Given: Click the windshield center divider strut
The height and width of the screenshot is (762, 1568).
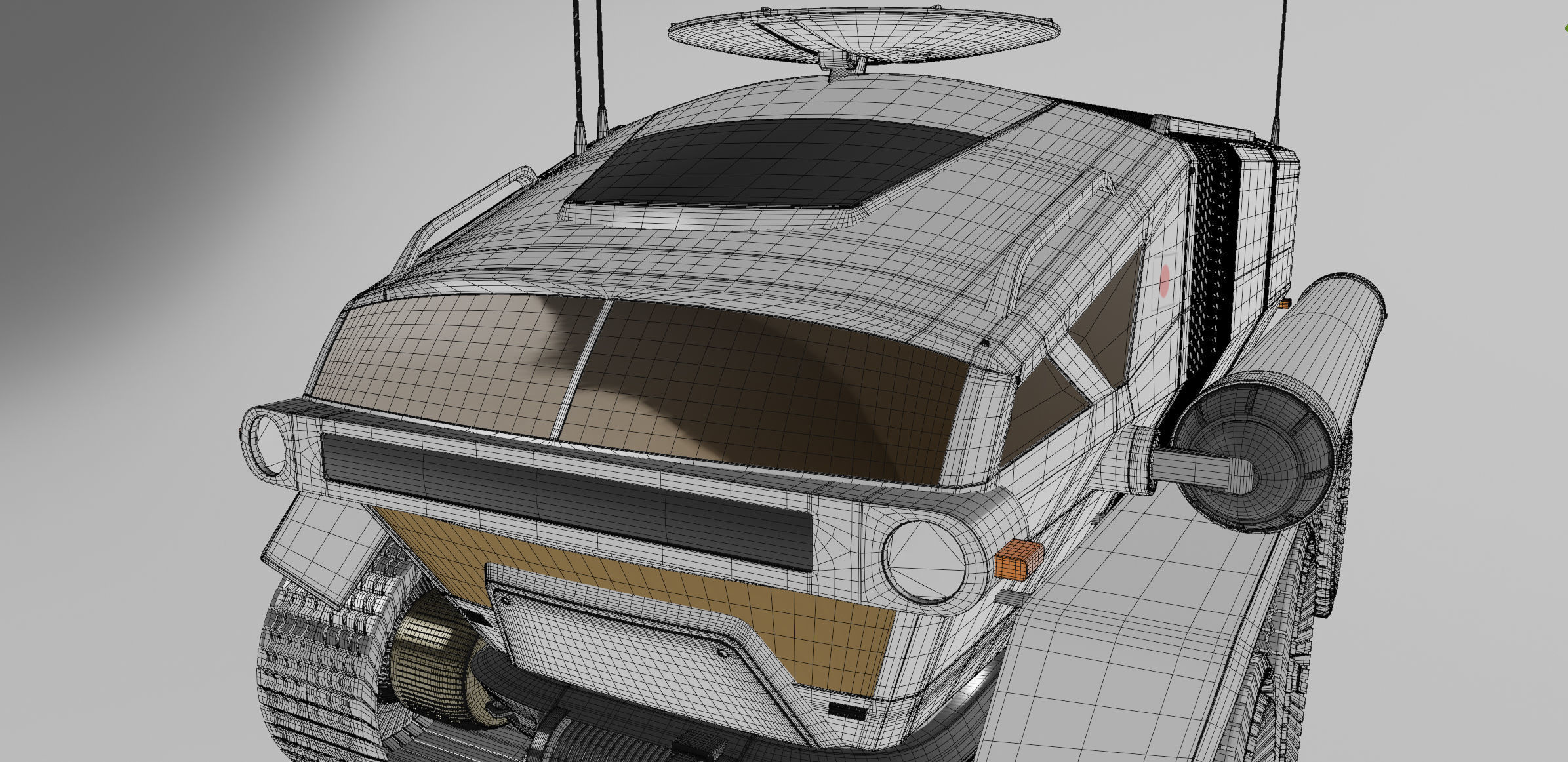Looking at the screenshot, I should 581,370.
